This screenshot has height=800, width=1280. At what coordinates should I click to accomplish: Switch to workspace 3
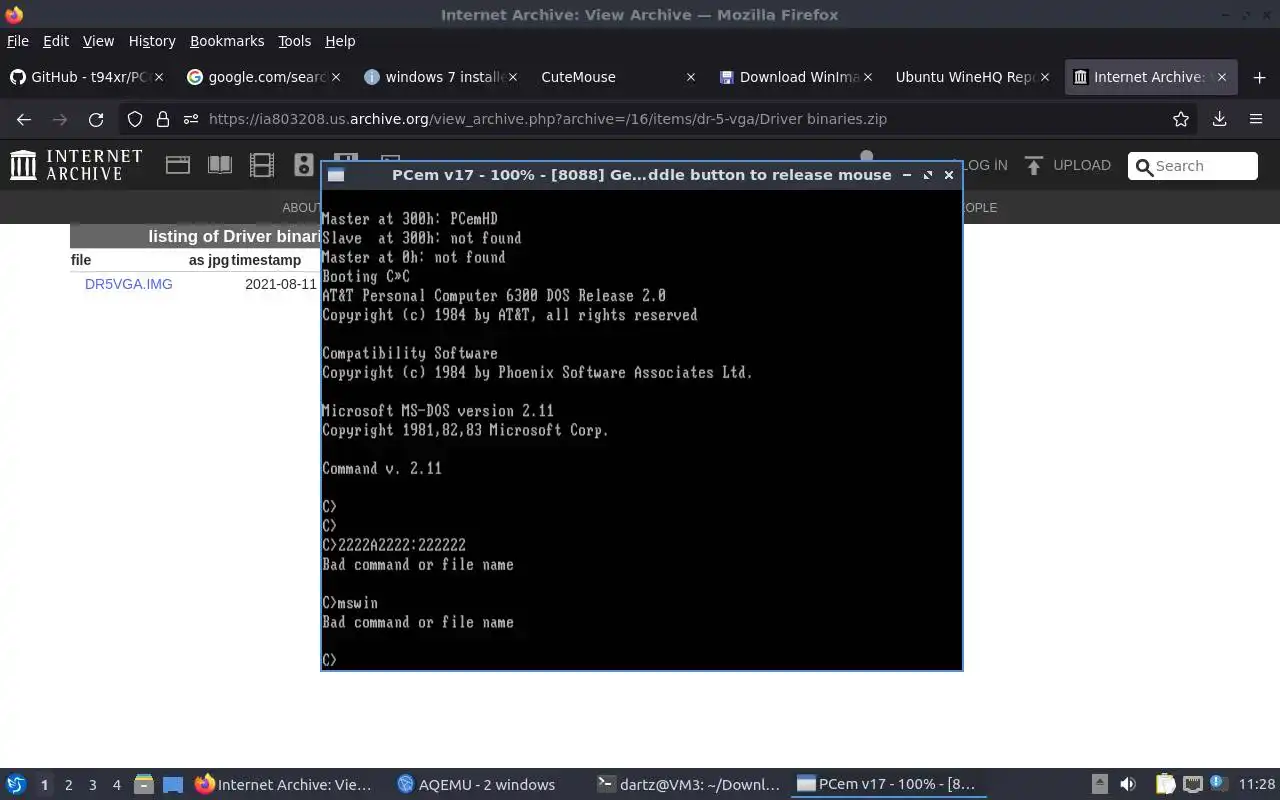coord(92,785)
